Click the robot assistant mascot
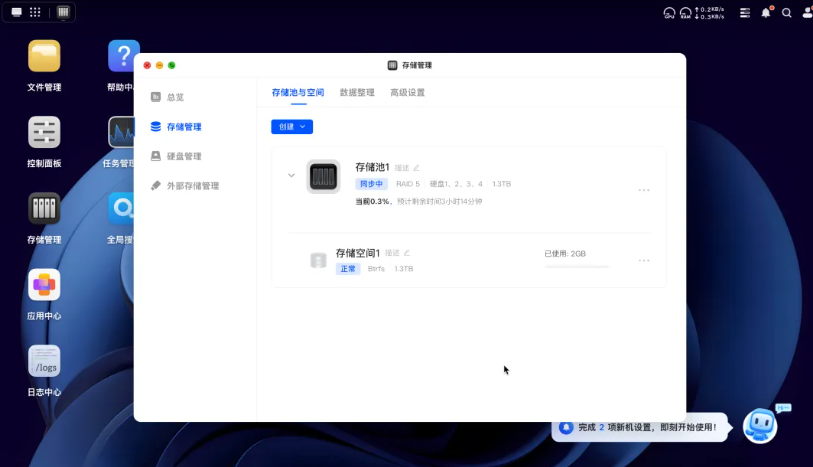Screen dimensions: 813x467 click(x=760, y=426)
